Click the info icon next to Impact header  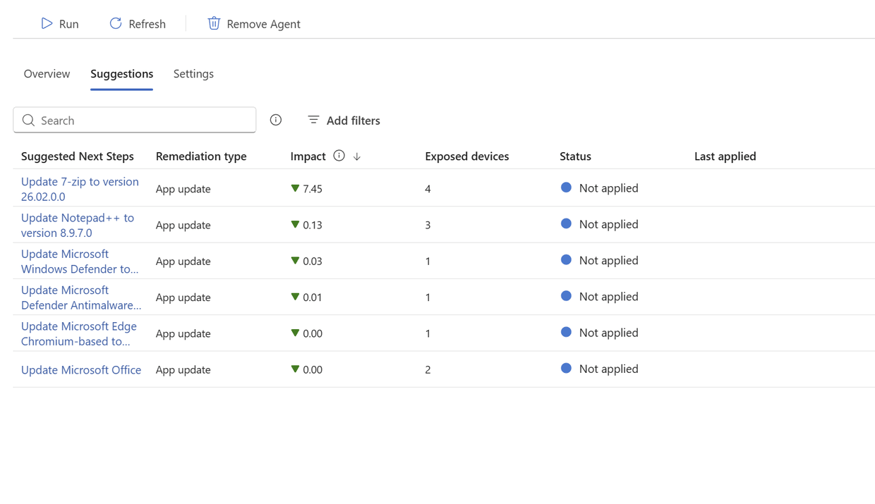[339, 156]
